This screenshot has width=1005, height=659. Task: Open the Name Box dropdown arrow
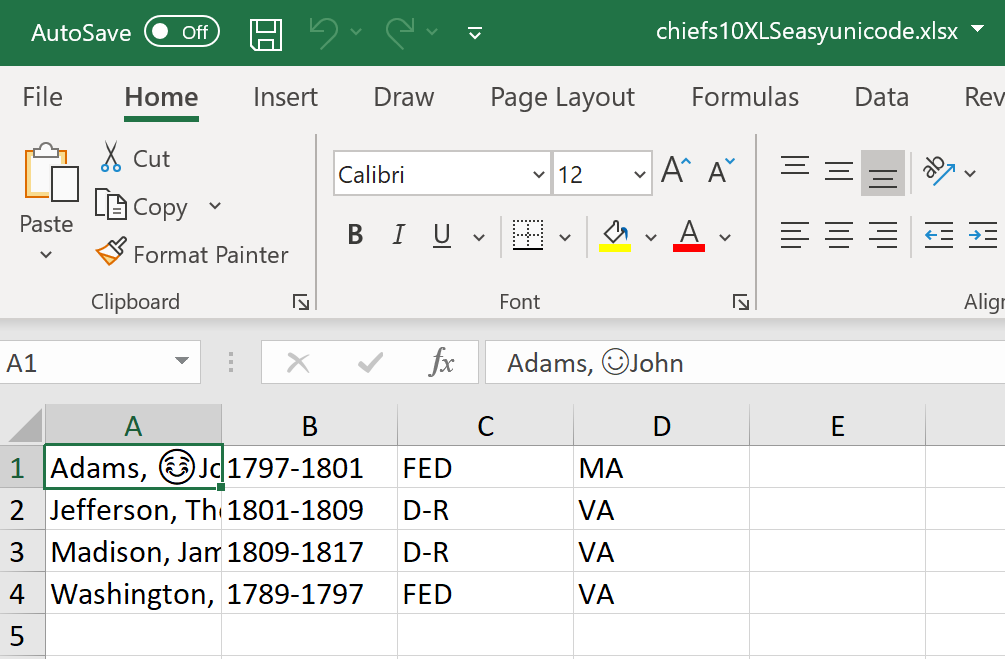(x=182, y=362)
